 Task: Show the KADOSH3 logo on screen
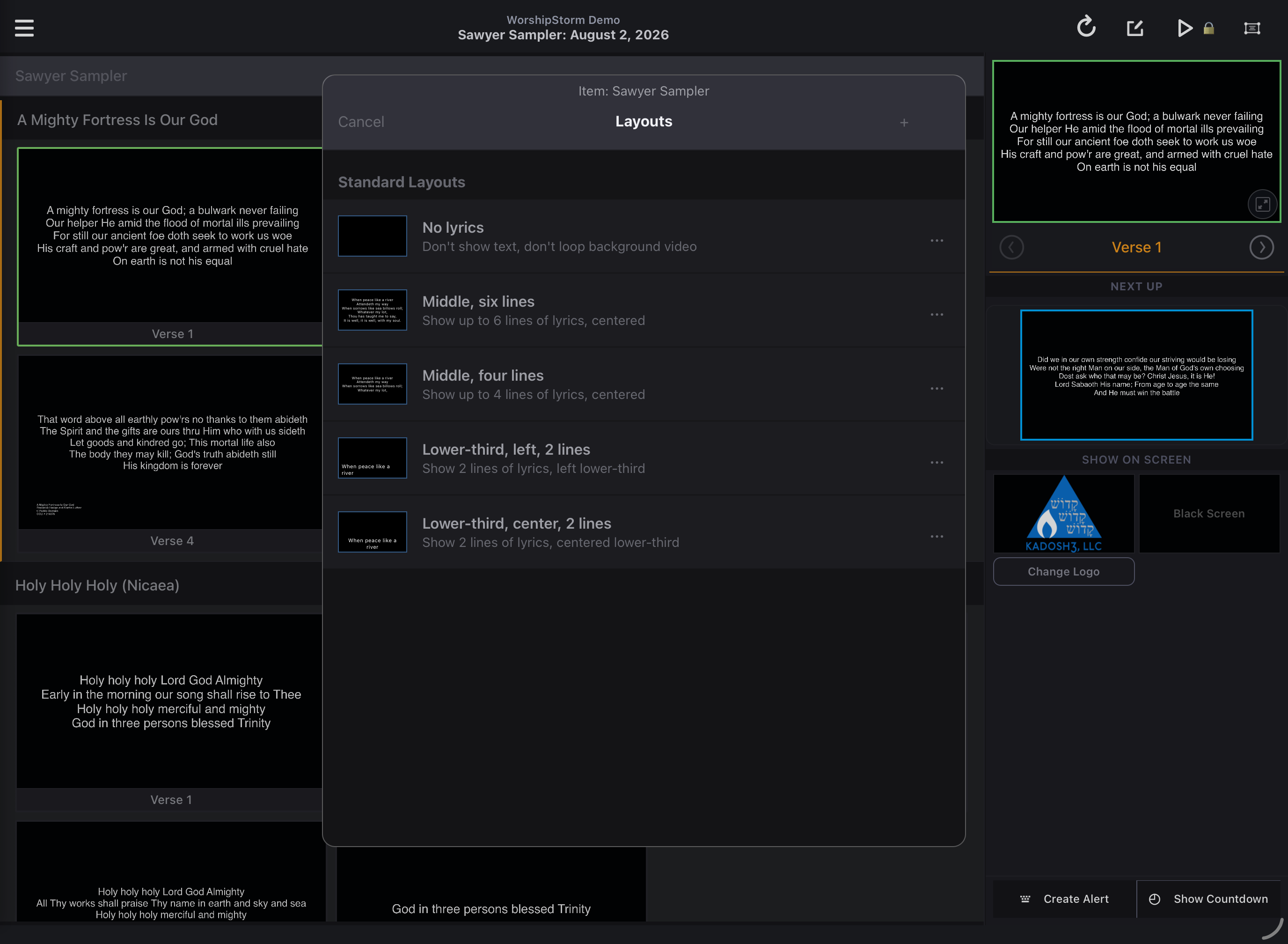(x=1063, y=514)
